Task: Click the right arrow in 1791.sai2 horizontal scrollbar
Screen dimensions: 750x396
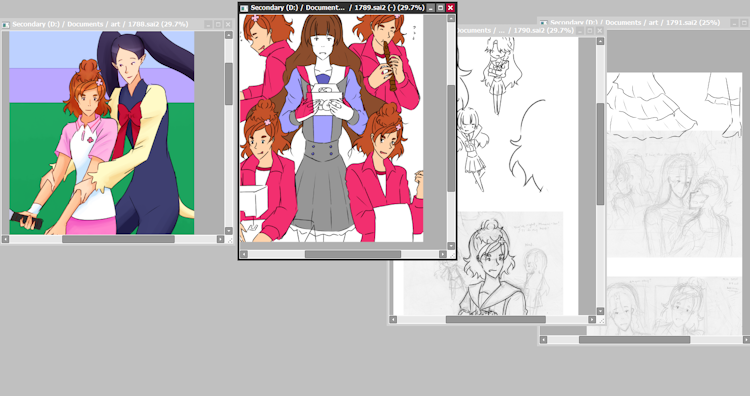Action: [x=746, y=340]
